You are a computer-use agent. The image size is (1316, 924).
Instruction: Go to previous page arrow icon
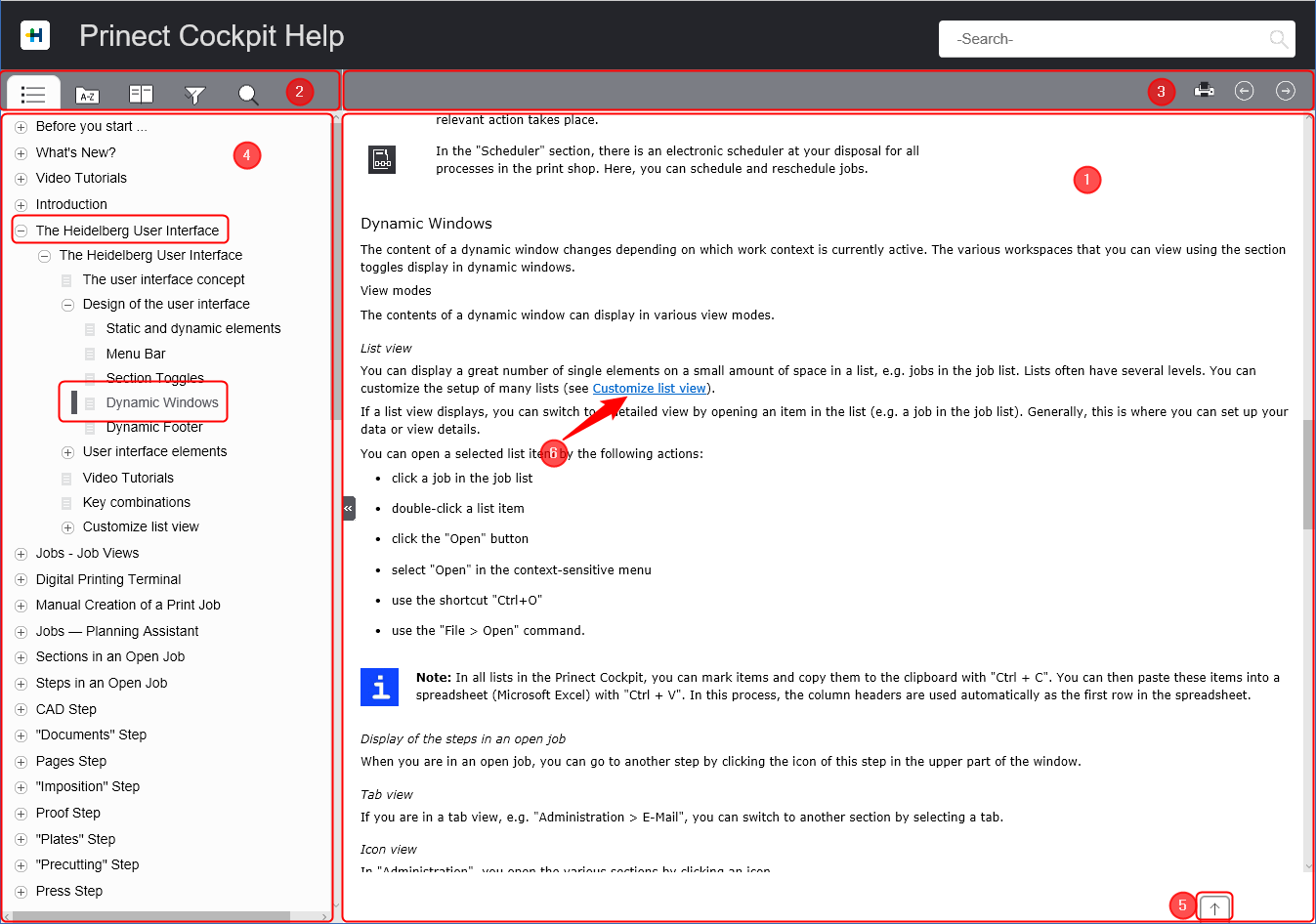tap(1244, 91)
